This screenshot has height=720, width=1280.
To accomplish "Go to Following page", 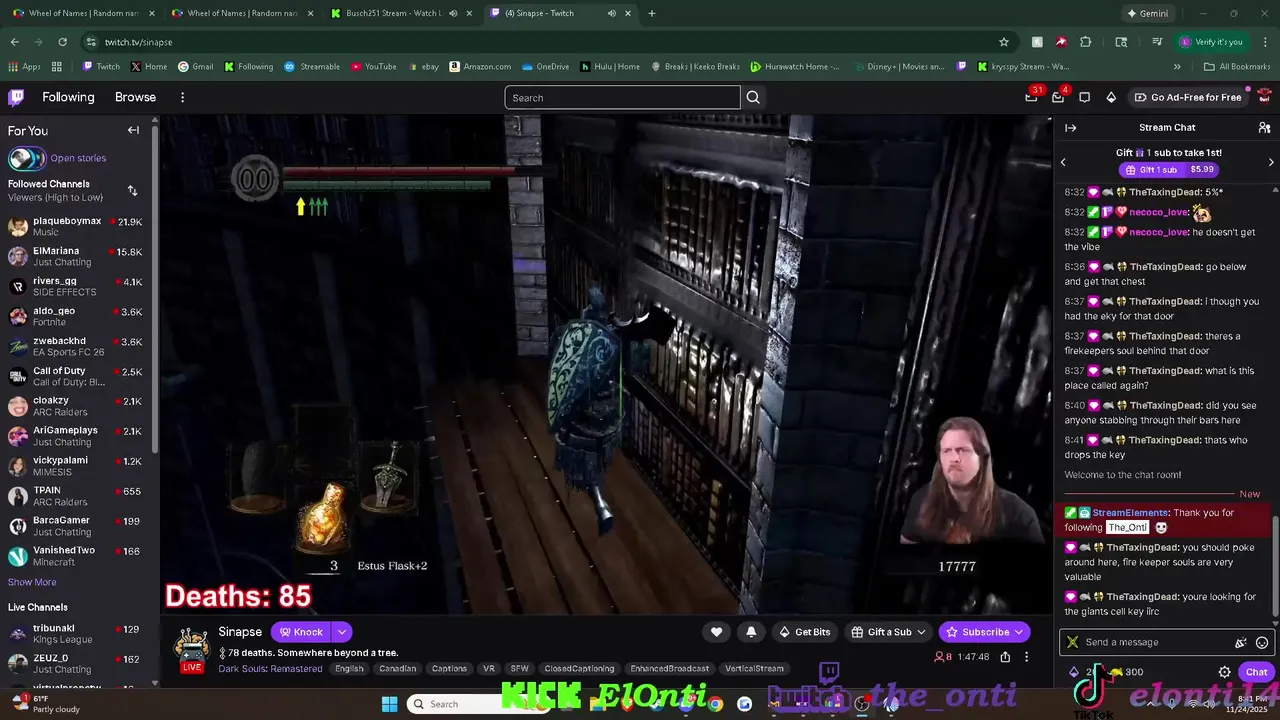I will click(x=68, y=97).
